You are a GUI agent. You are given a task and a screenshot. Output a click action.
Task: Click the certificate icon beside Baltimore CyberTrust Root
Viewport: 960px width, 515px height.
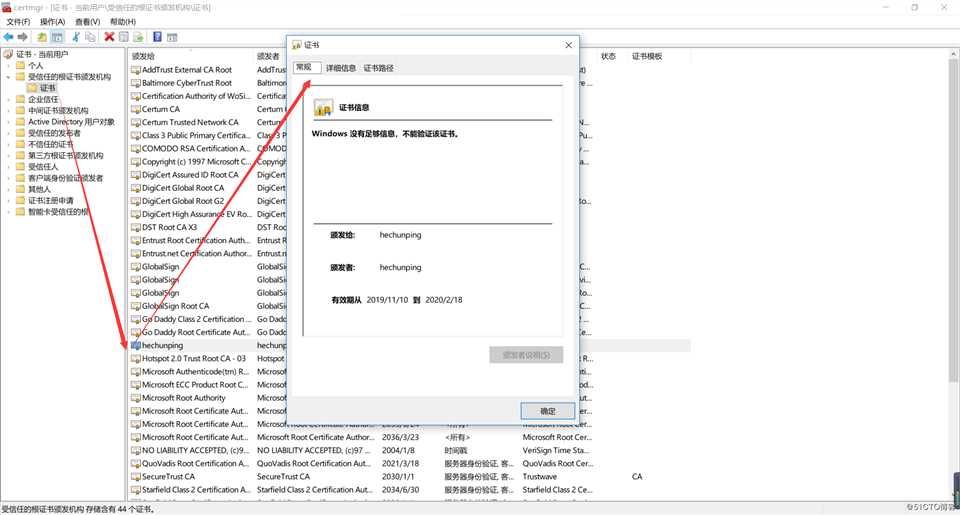click(135, 83)
